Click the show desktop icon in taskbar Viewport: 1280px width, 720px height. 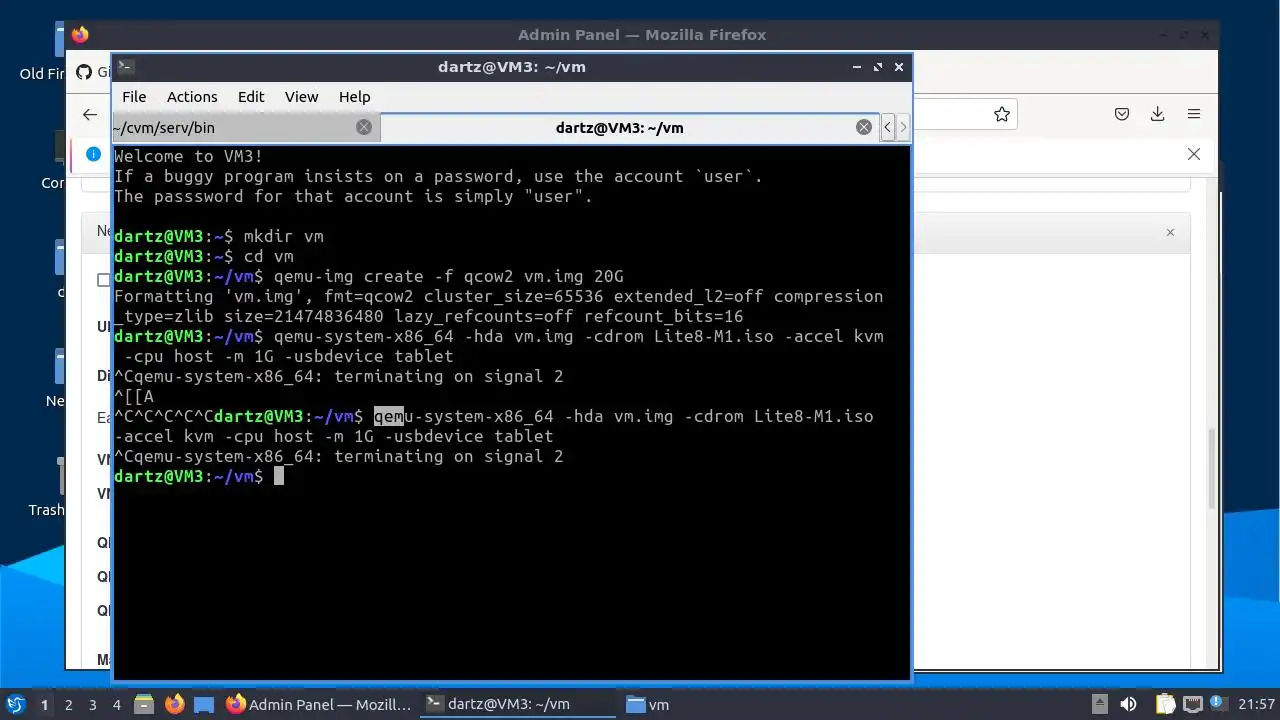coord(204,704)
